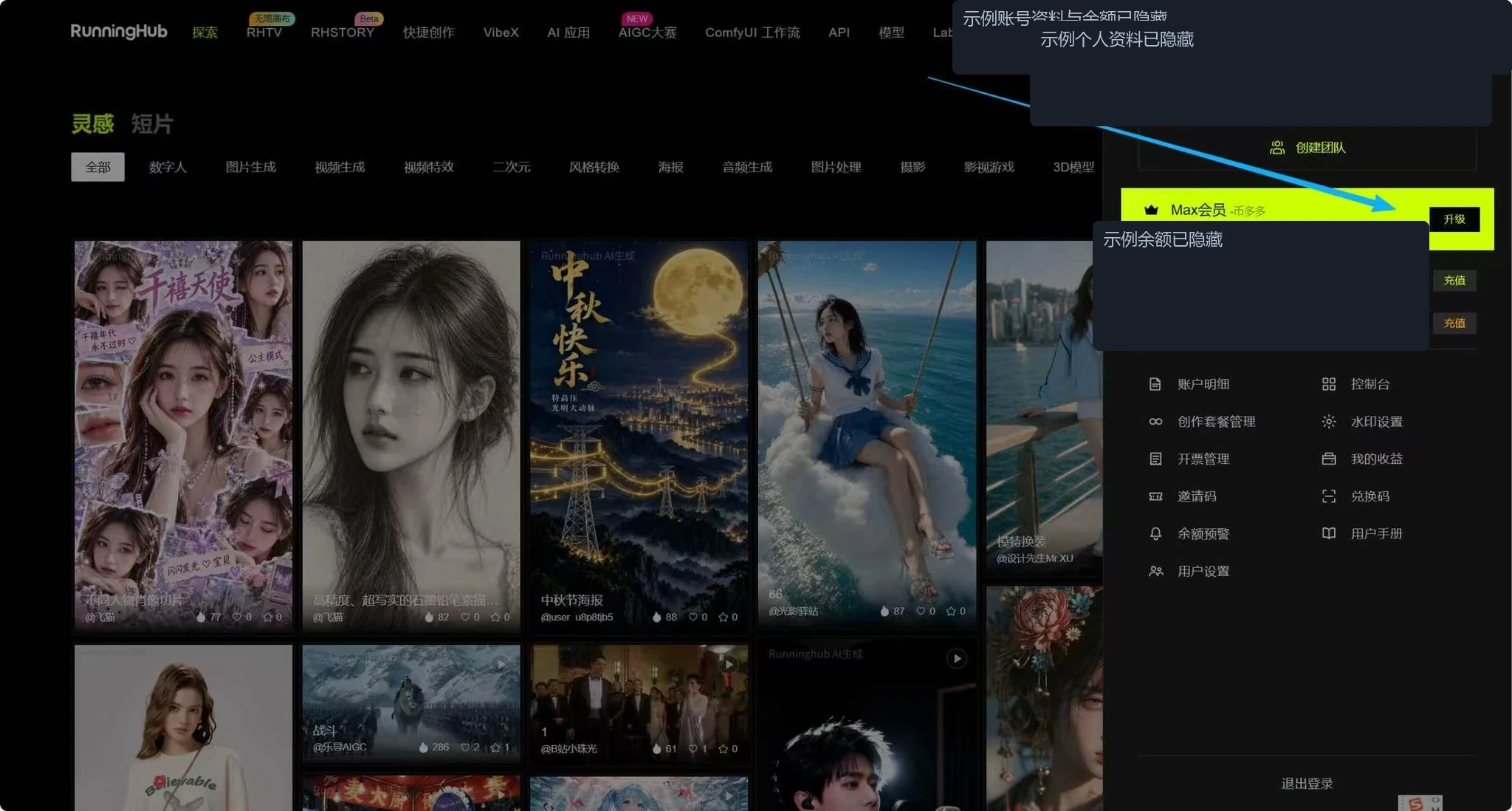
Task: Click the RunningHub logo
Action: point(119,32)
